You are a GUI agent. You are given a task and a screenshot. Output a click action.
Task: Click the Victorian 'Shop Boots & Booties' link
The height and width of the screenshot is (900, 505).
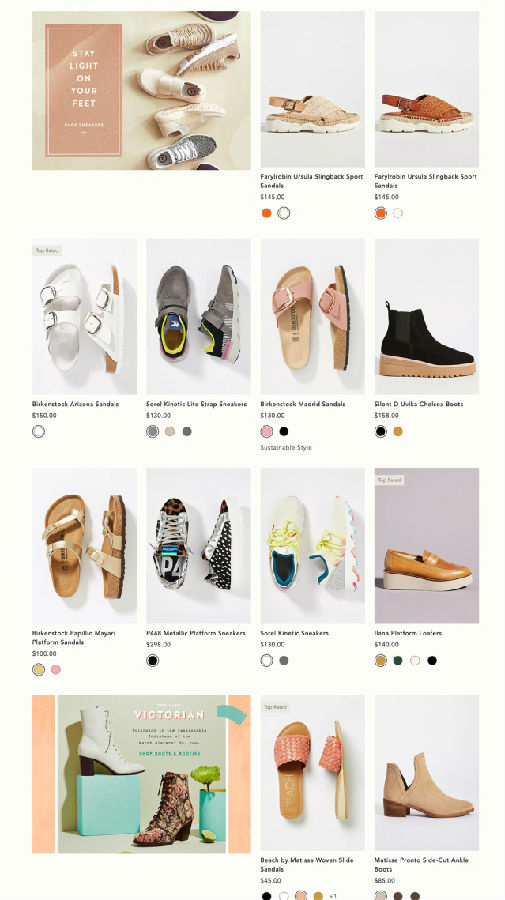tap(169, 753)
